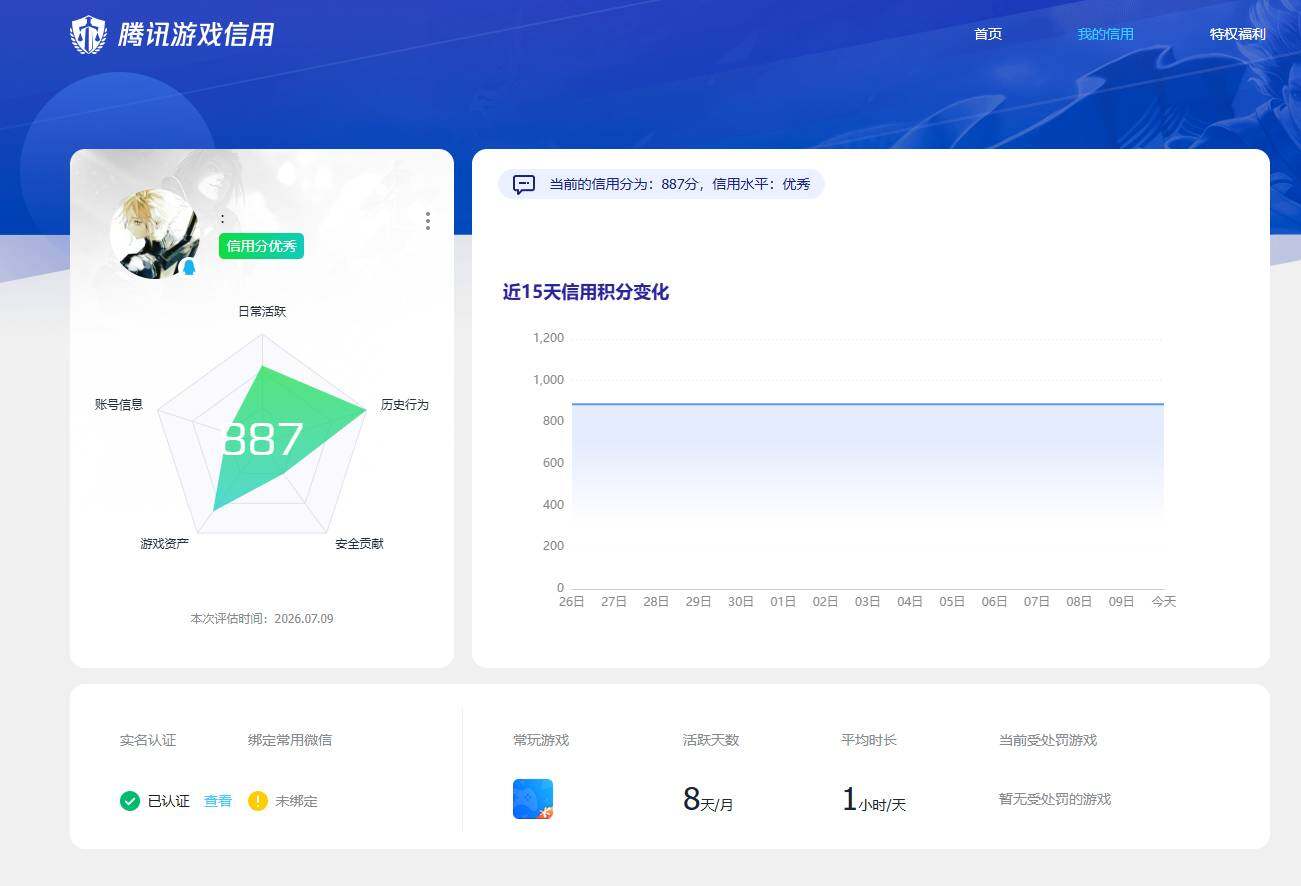The image size is (1301, 886).
Task: Click the 绑定常用微信 heading
Action: 290,740
